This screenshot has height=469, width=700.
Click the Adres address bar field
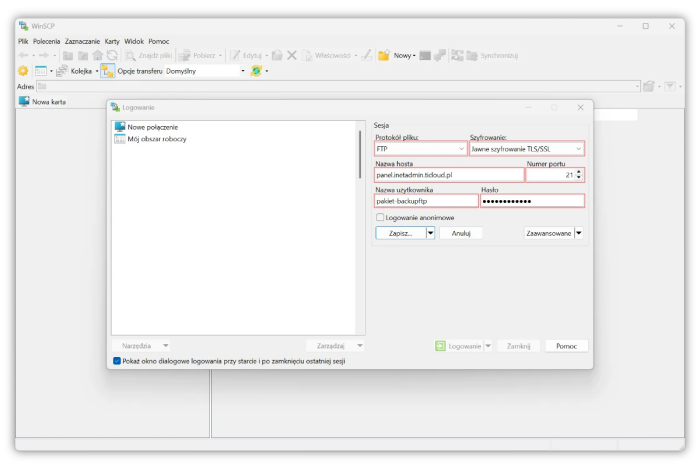(338, 86)
